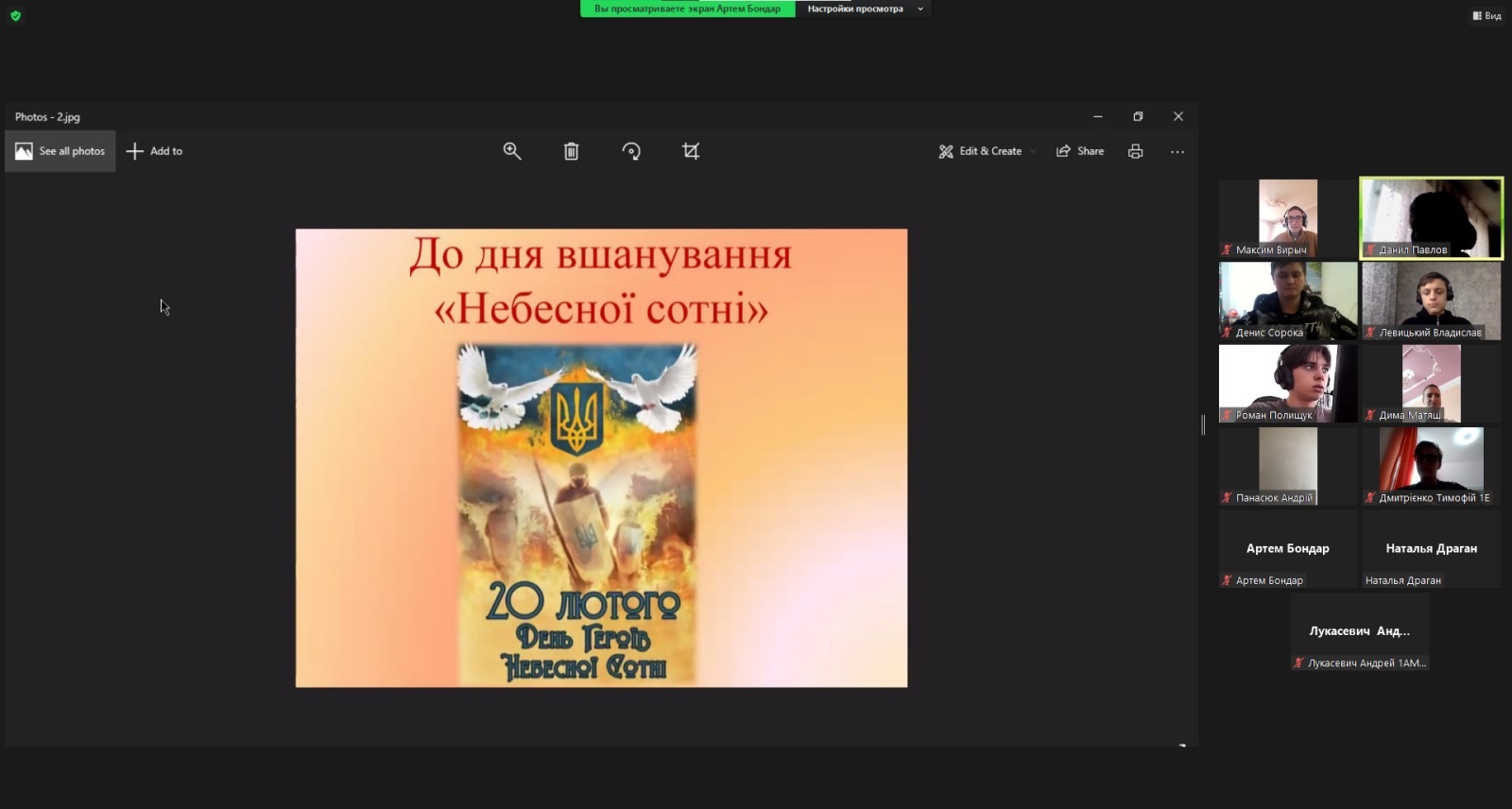Click the Delete trash icon in Photos

(x=572, y=151)
